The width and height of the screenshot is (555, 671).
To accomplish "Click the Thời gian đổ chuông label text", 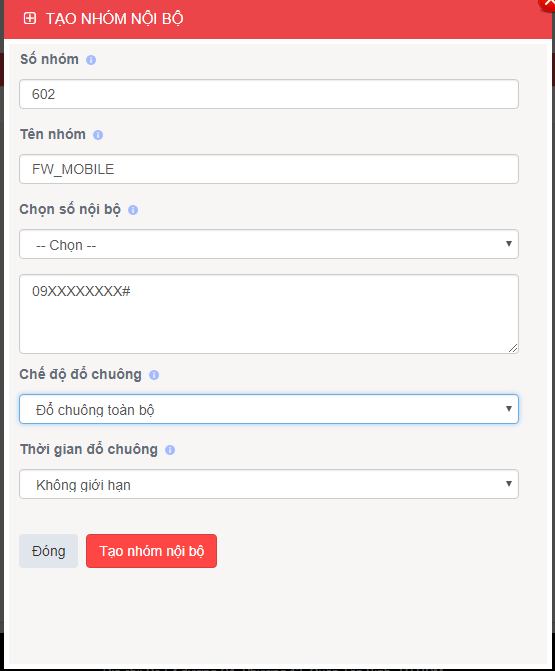I will click(x=89, y=449).
